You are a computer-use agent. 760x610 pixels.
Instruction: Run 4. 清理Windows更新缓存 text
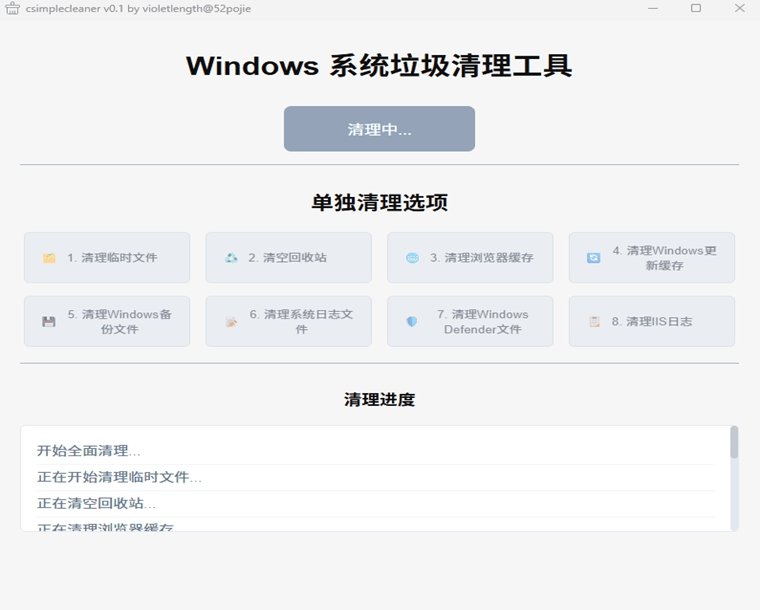tap(664, 258)
